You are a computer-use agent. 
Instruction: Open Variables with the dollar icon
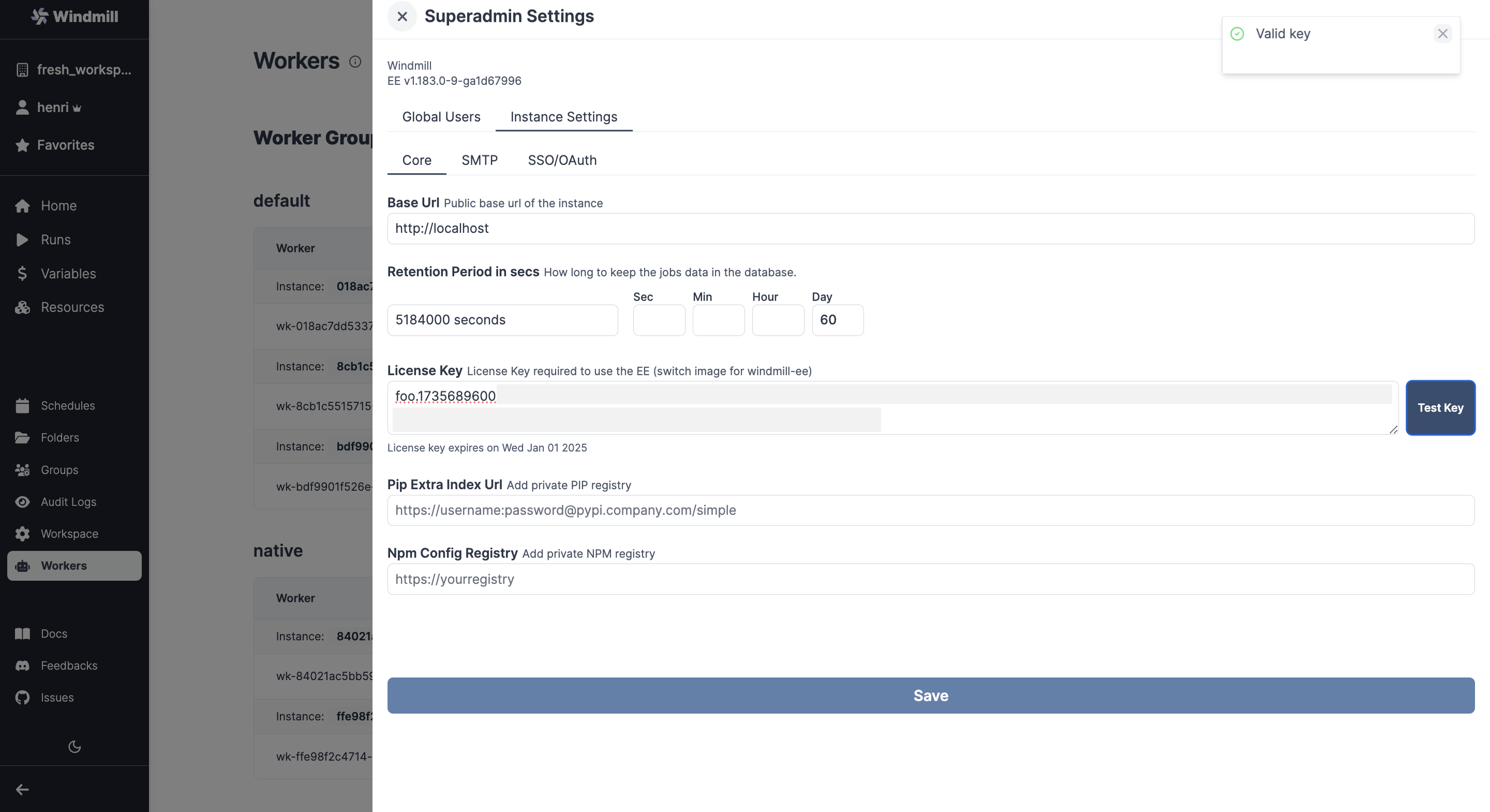pyautogui.click(x=23, y=274)
